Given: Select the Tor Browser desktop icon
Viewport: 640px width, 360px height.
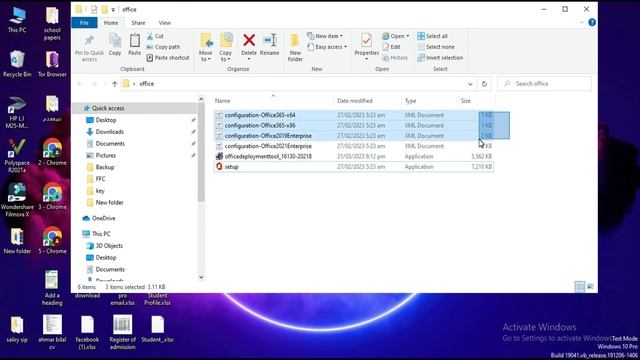Looking at the screenshot, I should pyautogui.click(x=52, y=64).
